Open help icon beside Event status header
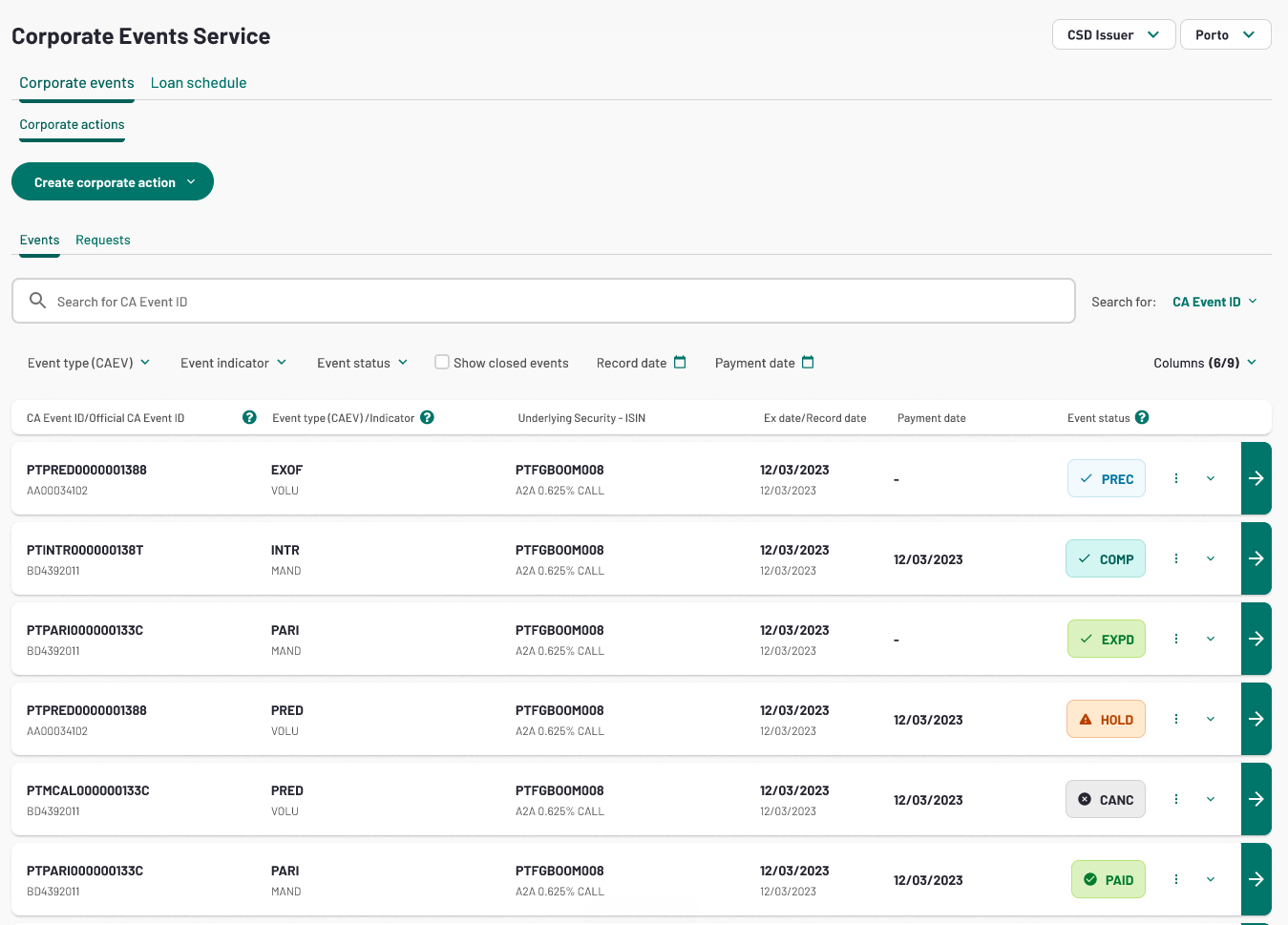 1142,417
